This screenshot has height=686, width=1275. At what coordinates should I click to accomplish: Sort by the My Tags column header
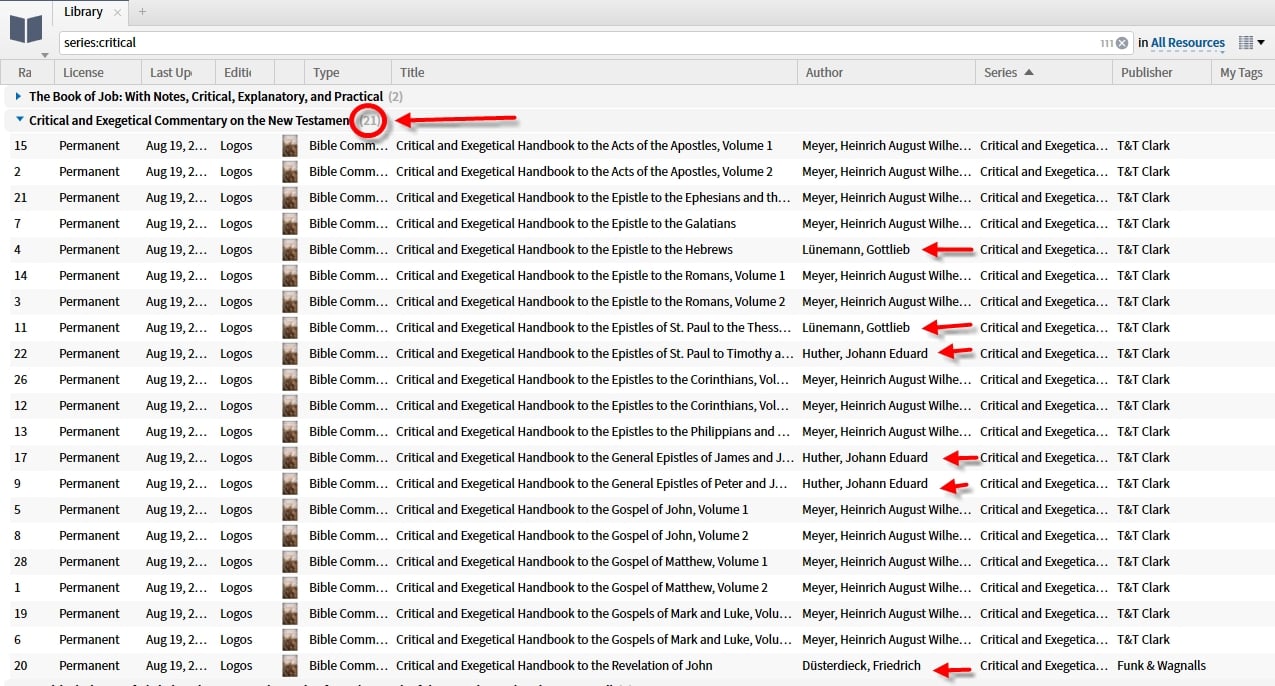pyautogui.click(x=1242, y=72)
